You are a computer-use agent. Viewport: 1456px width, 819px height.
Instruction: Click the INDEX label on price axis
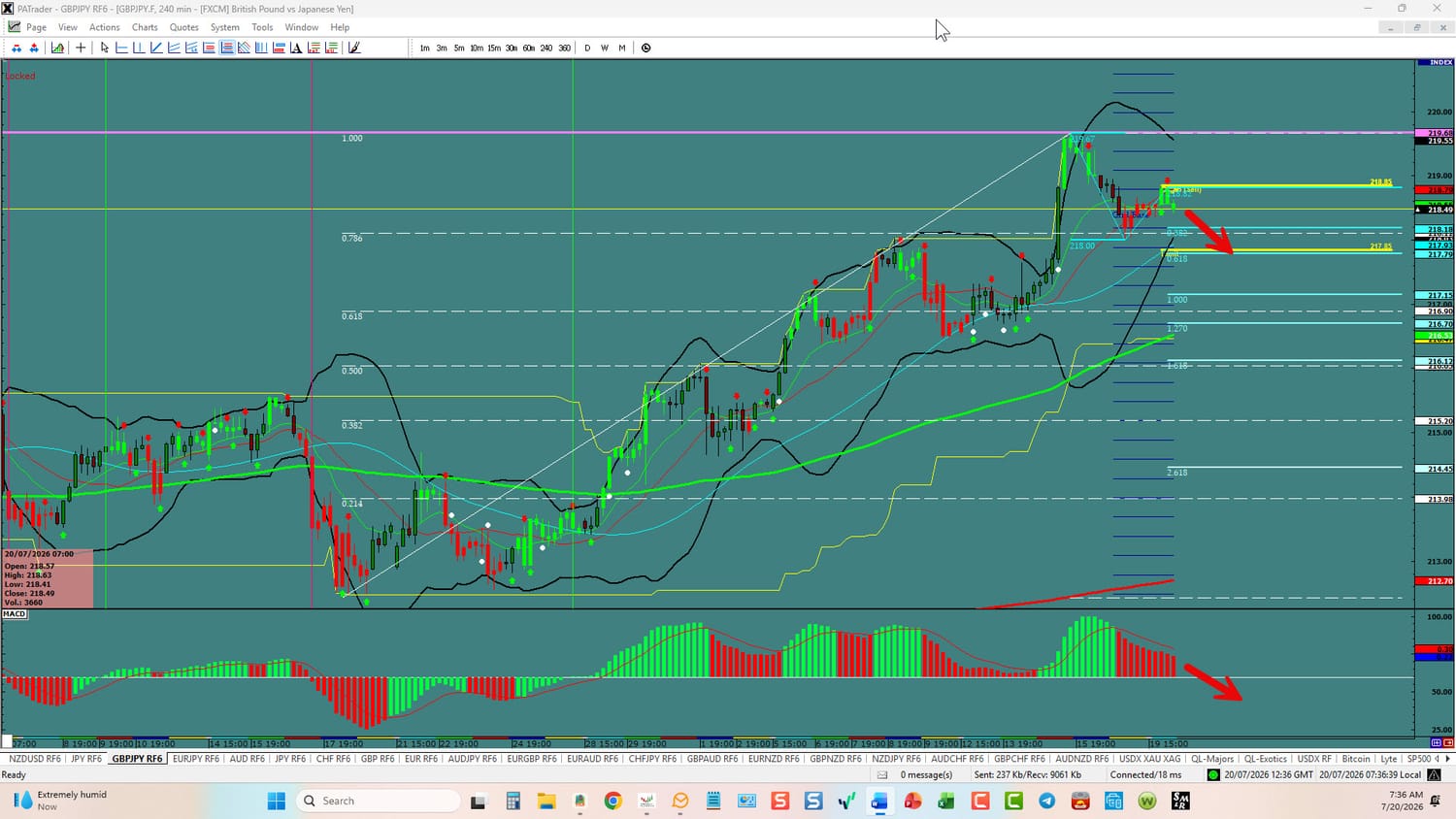click(1440, 62)
